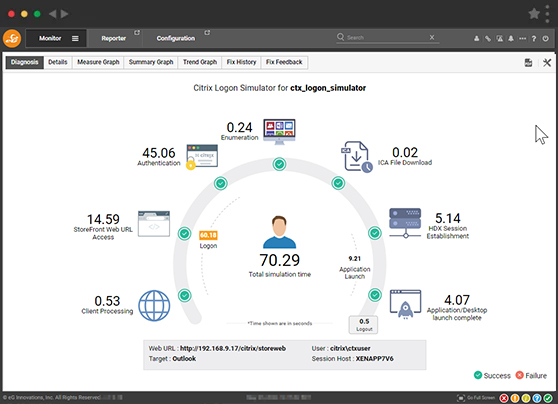Click the bookmark star icon

(534, 14)
